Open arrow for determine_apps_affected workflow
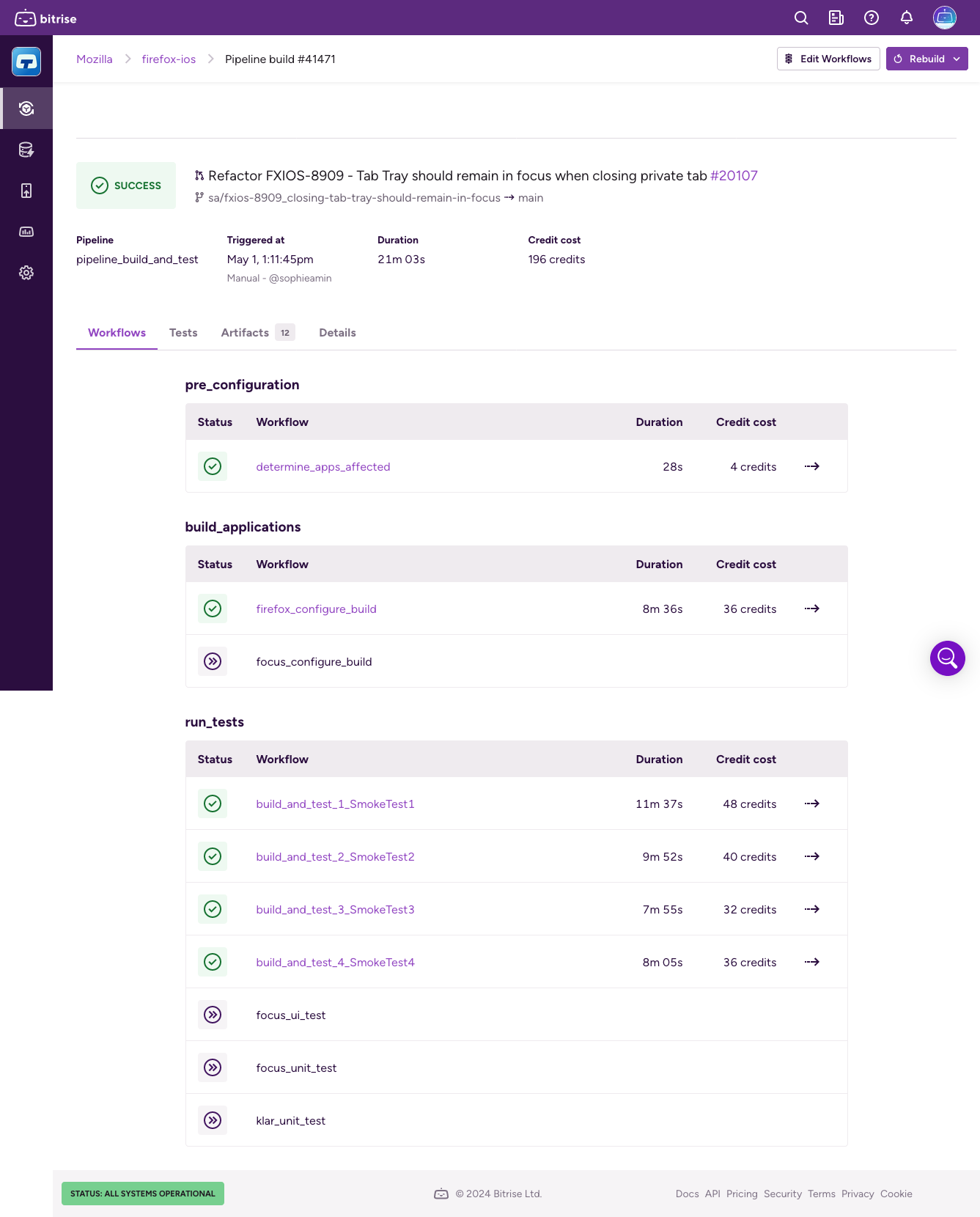The height and width of the screenshot is (1217, 980). pos(811,466)
